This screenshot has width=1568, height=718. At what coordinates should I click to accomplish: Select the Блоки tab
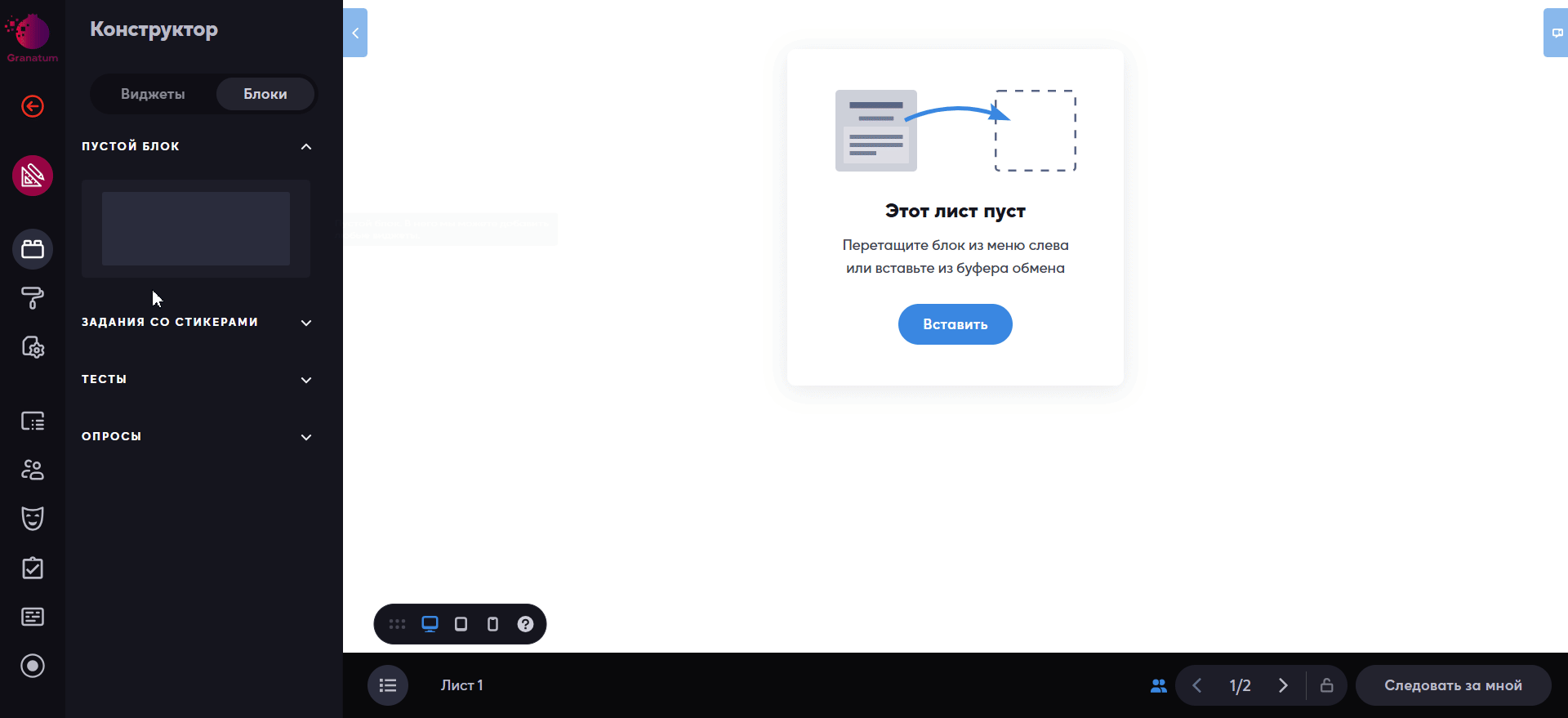265,94
